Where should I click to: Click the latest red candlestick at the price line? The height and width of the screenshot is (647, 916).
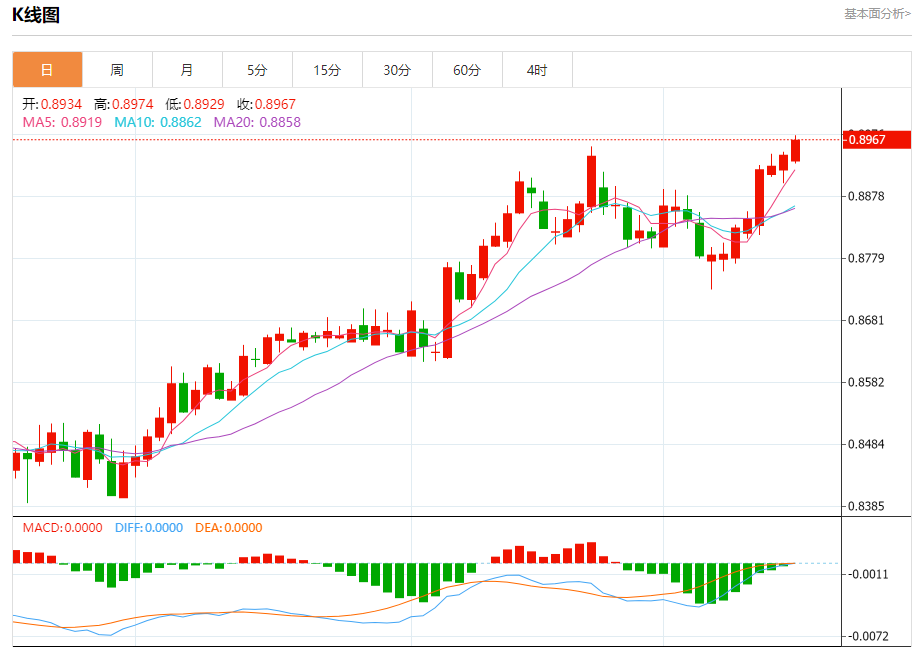point(795,151)
